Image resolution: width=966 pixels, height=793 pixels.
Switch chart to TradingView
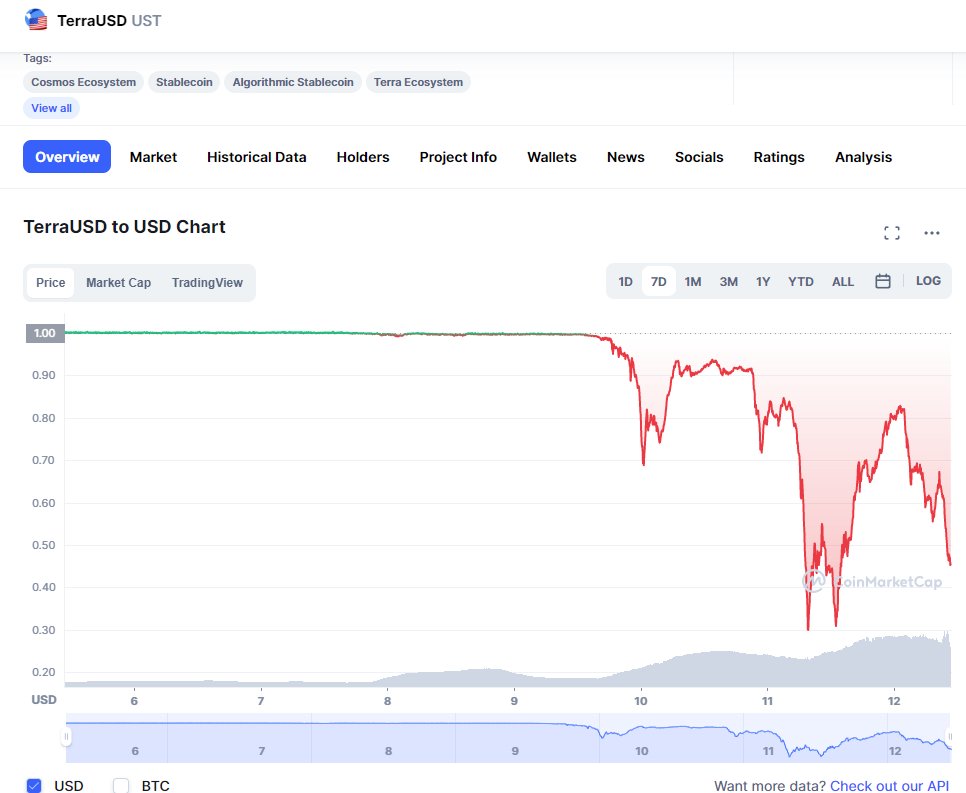click(x=207, y=283)
